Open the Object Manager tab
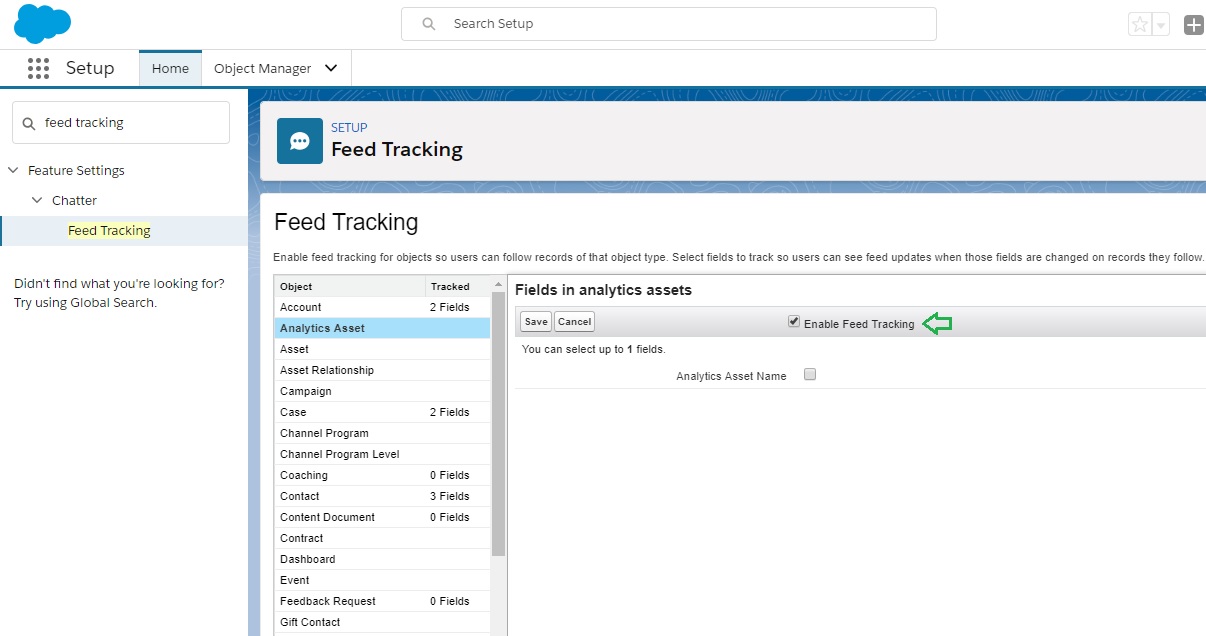The width and height of the screenshot is (1206, 636). [x=263, y=68]
